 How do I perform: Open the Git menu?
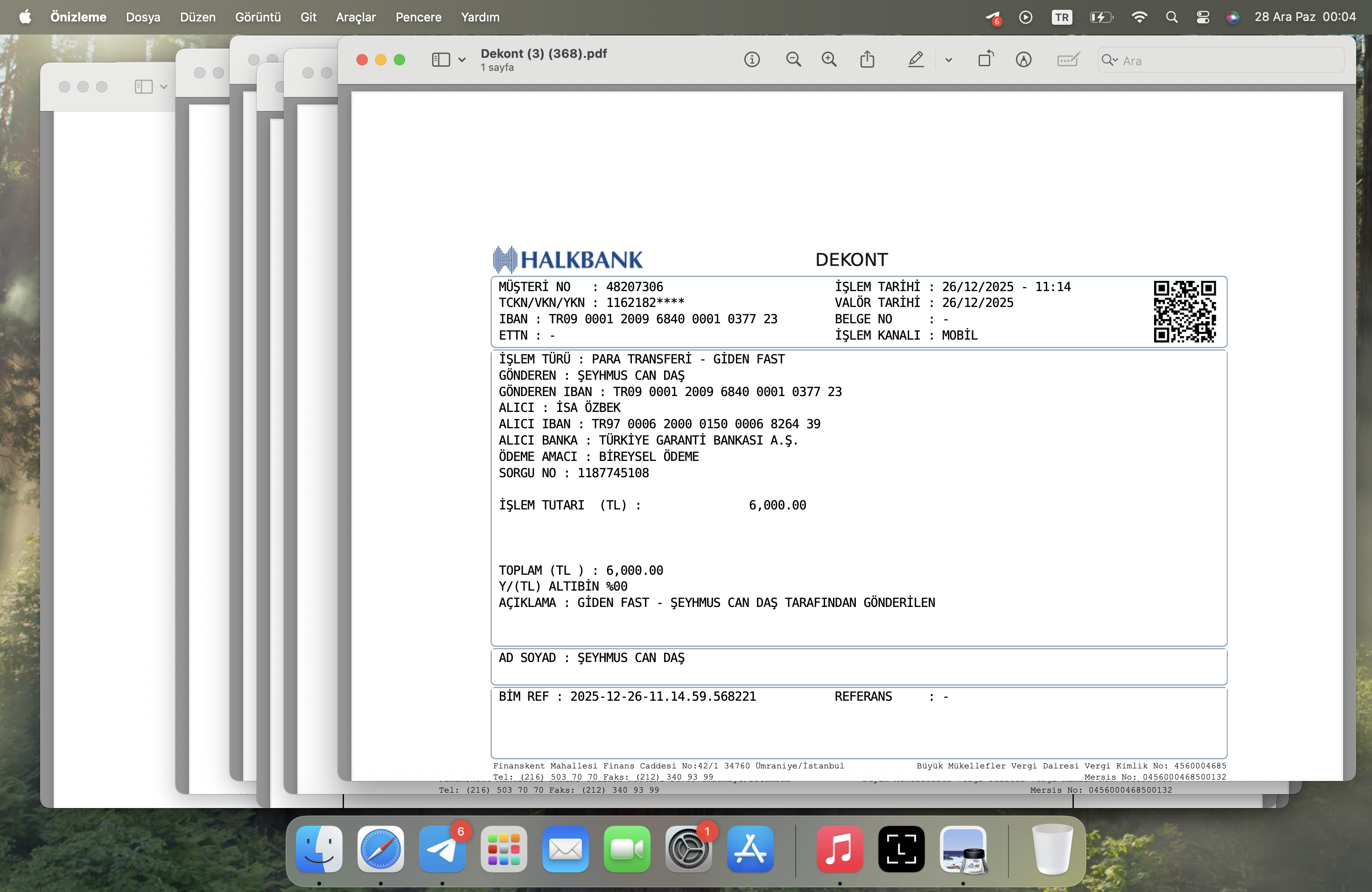click(x=308, y=17)
